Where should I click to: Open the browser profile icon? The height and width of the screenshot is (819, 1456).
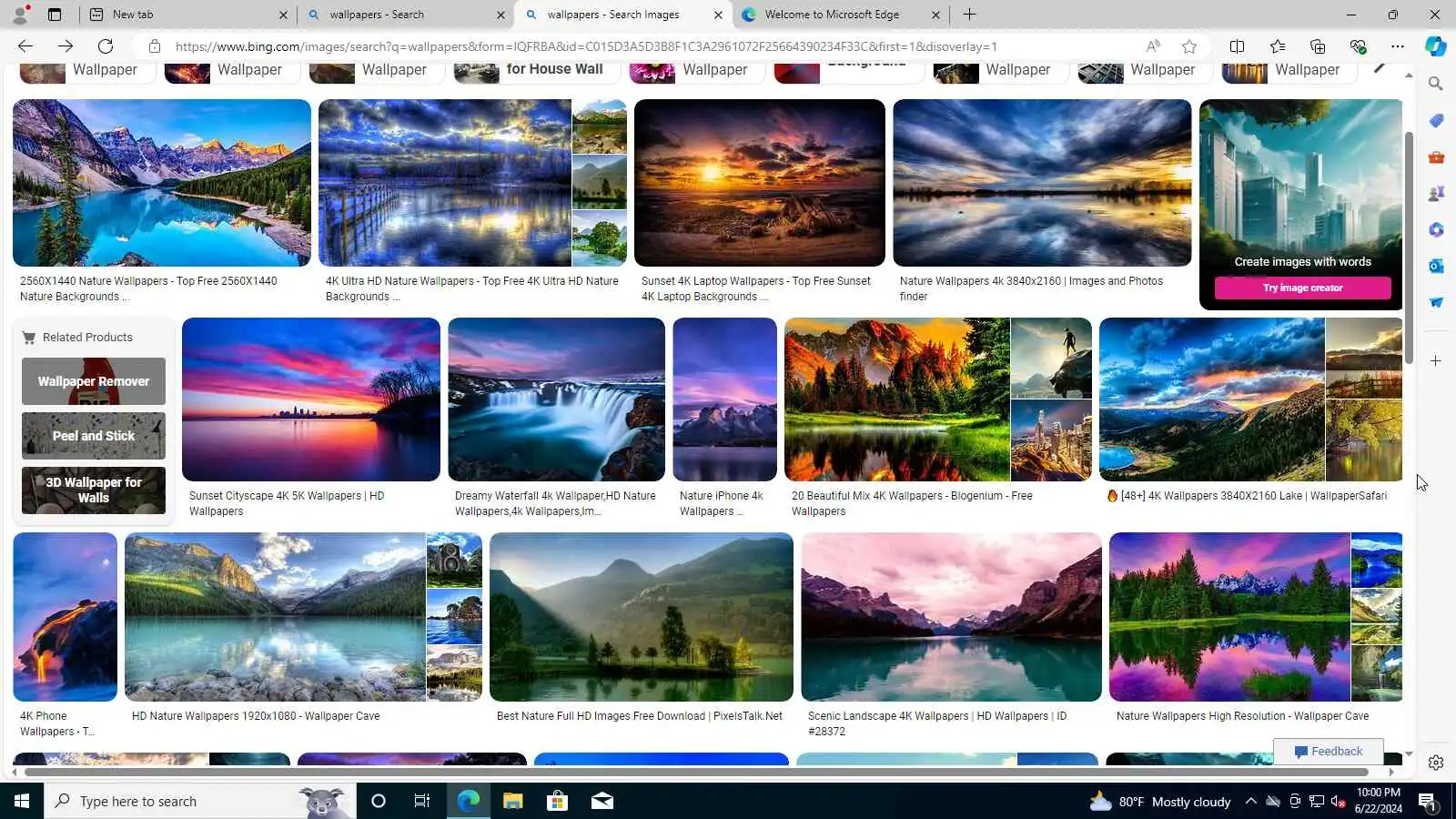point(20,15)
